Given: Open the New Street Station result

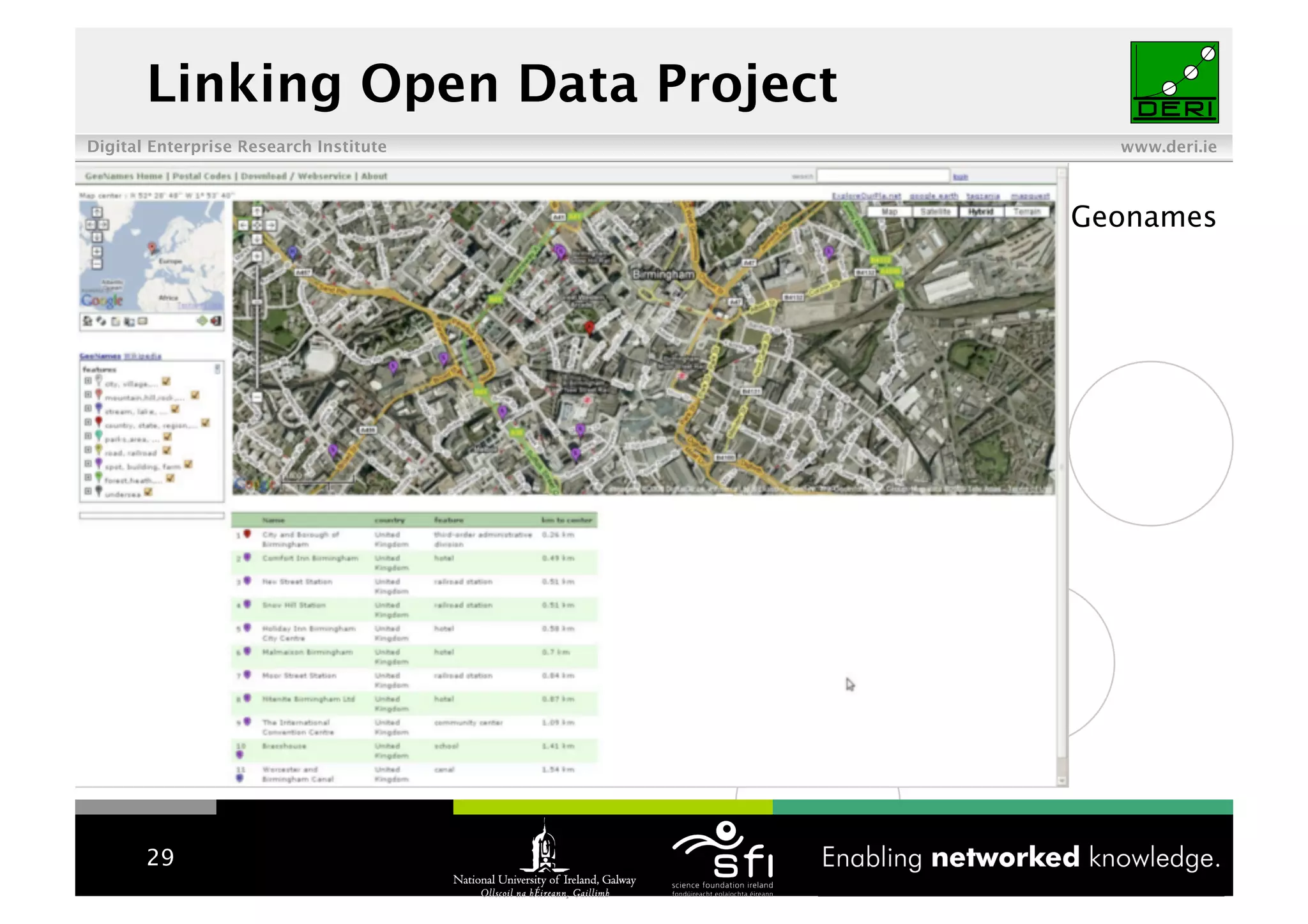Looking at the screenshot, I should [297, 582].
